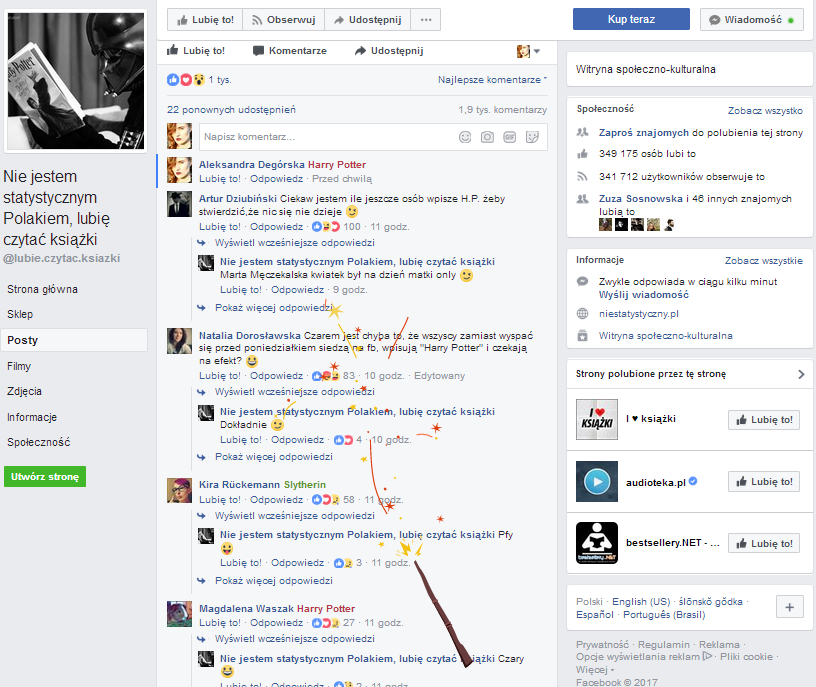Open the three-dots more options button
The width and height of the screenshot is (816, 687).
(x=426, y=20)
